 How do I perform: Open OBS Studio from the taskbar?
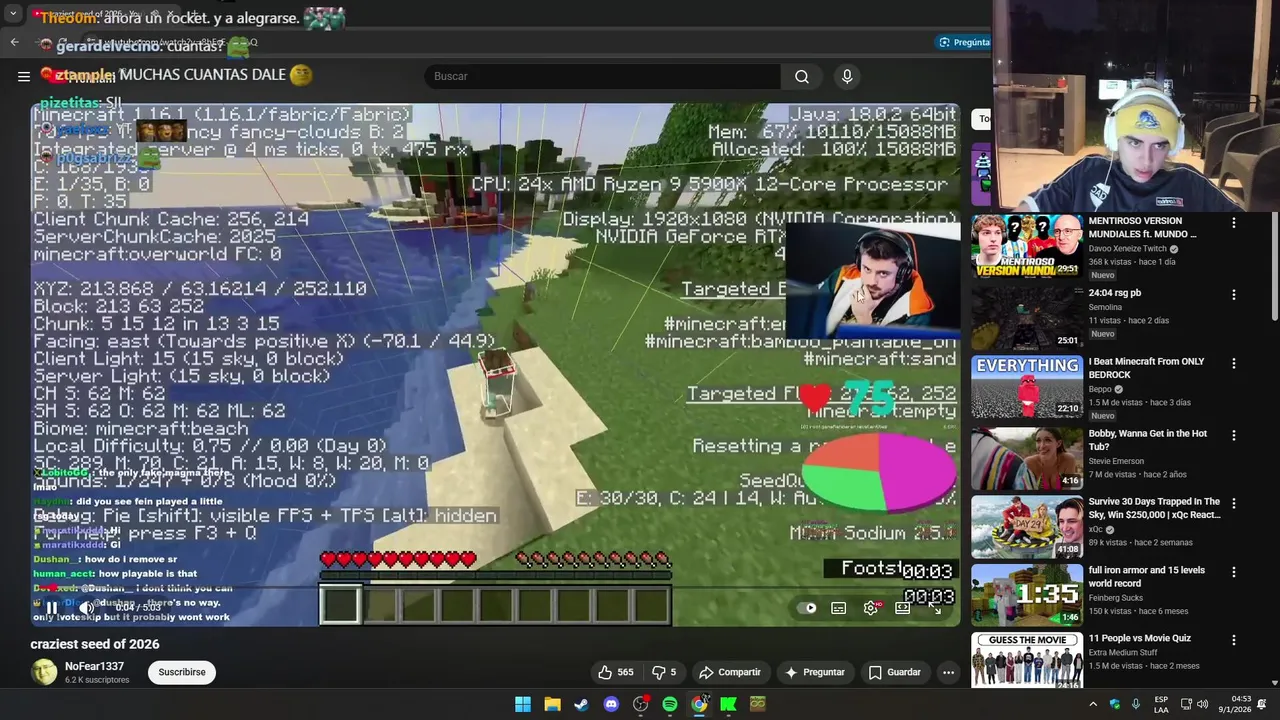(x=640, y=704)
